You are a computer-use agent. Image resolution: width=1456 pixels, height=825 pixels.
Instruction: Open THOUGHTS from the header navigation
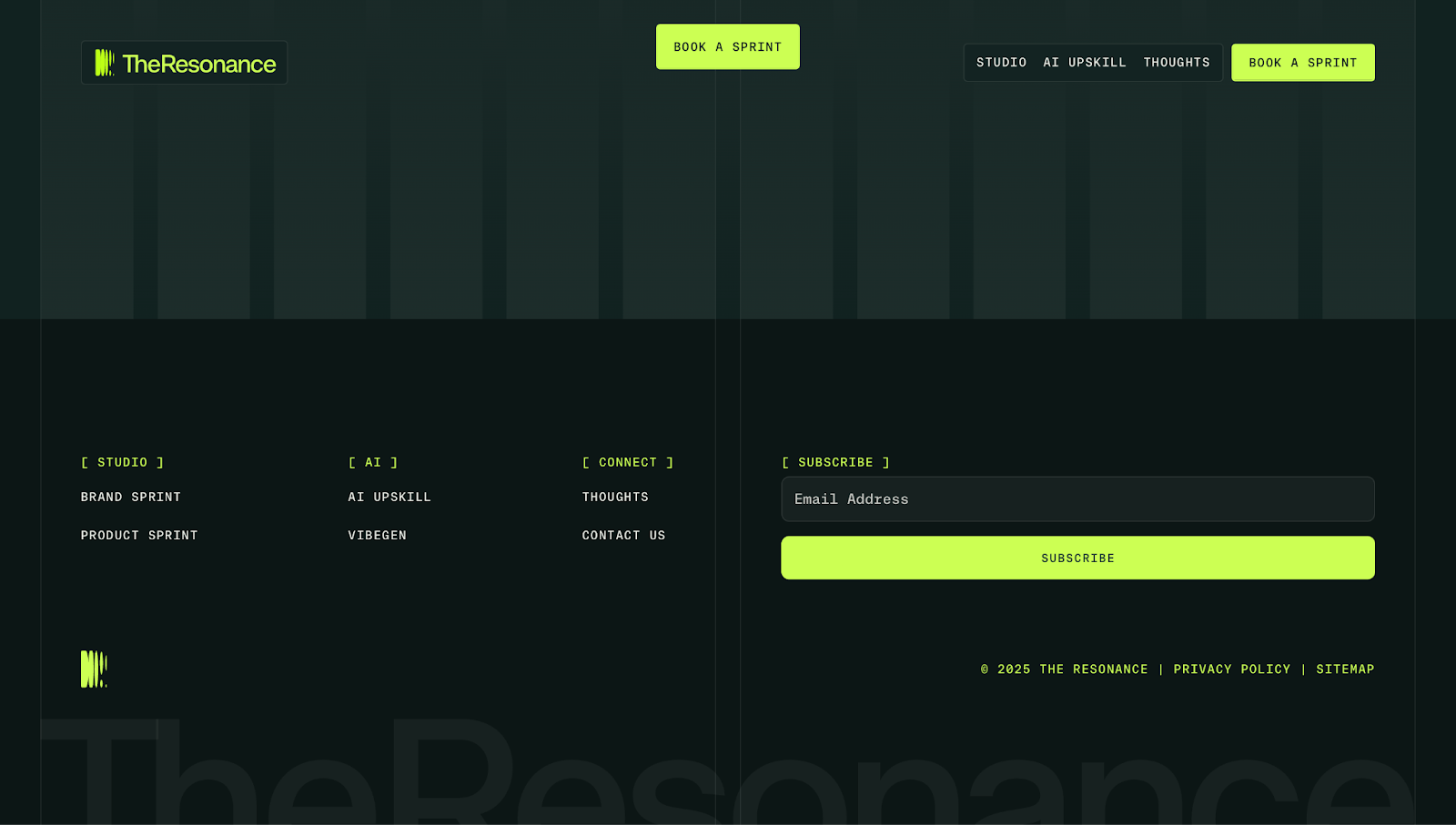pos(1177,62)
